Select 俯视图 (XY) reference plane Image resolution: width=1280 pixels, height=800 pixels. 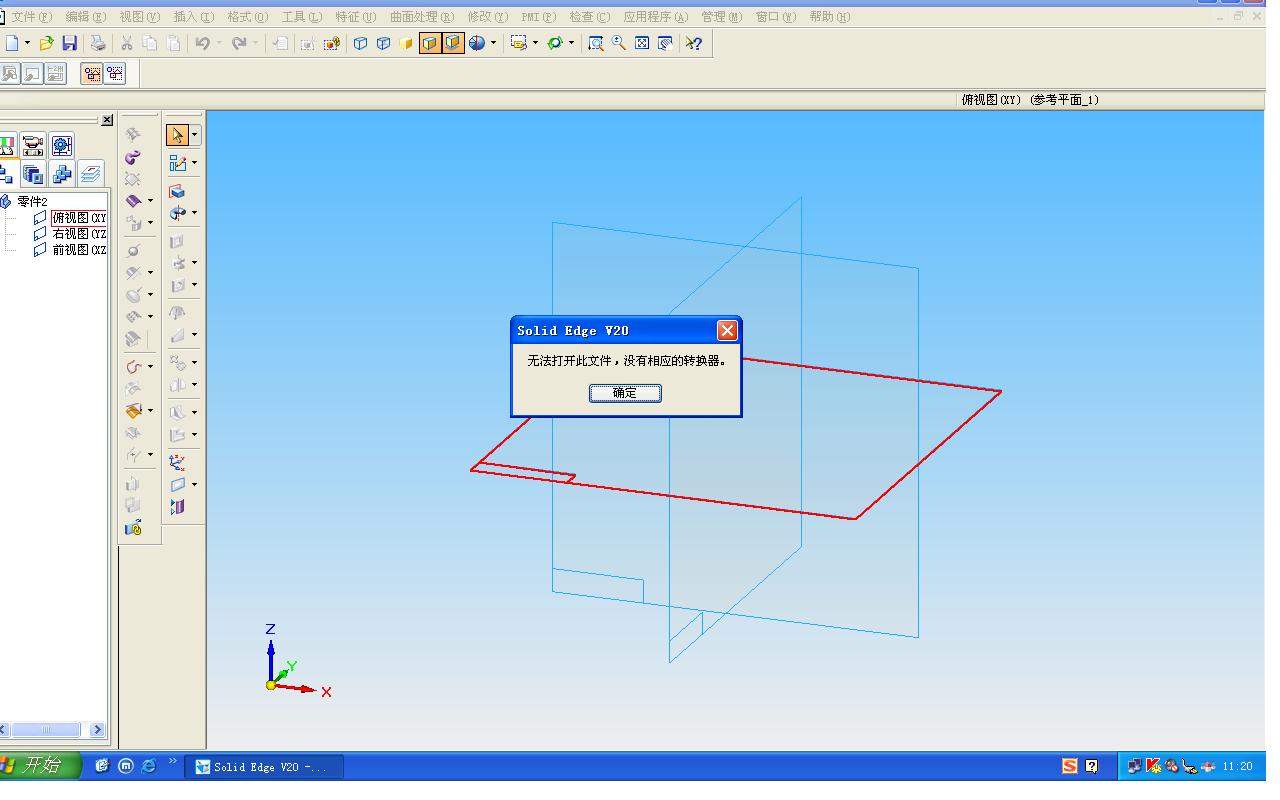[x=79, y=217]
